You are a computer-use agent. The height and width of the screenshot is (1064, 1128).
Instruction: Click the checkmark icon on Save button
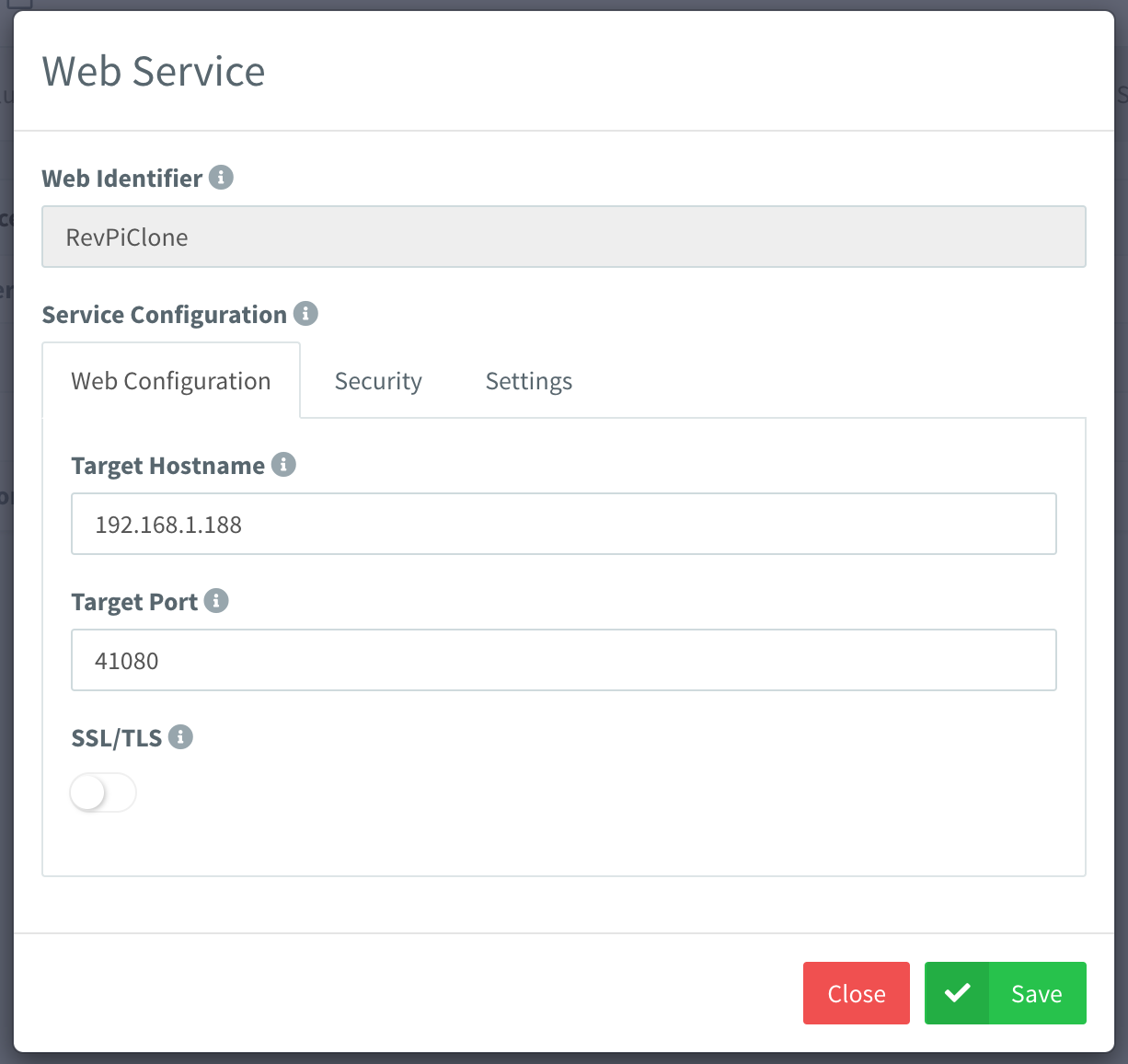957,993
